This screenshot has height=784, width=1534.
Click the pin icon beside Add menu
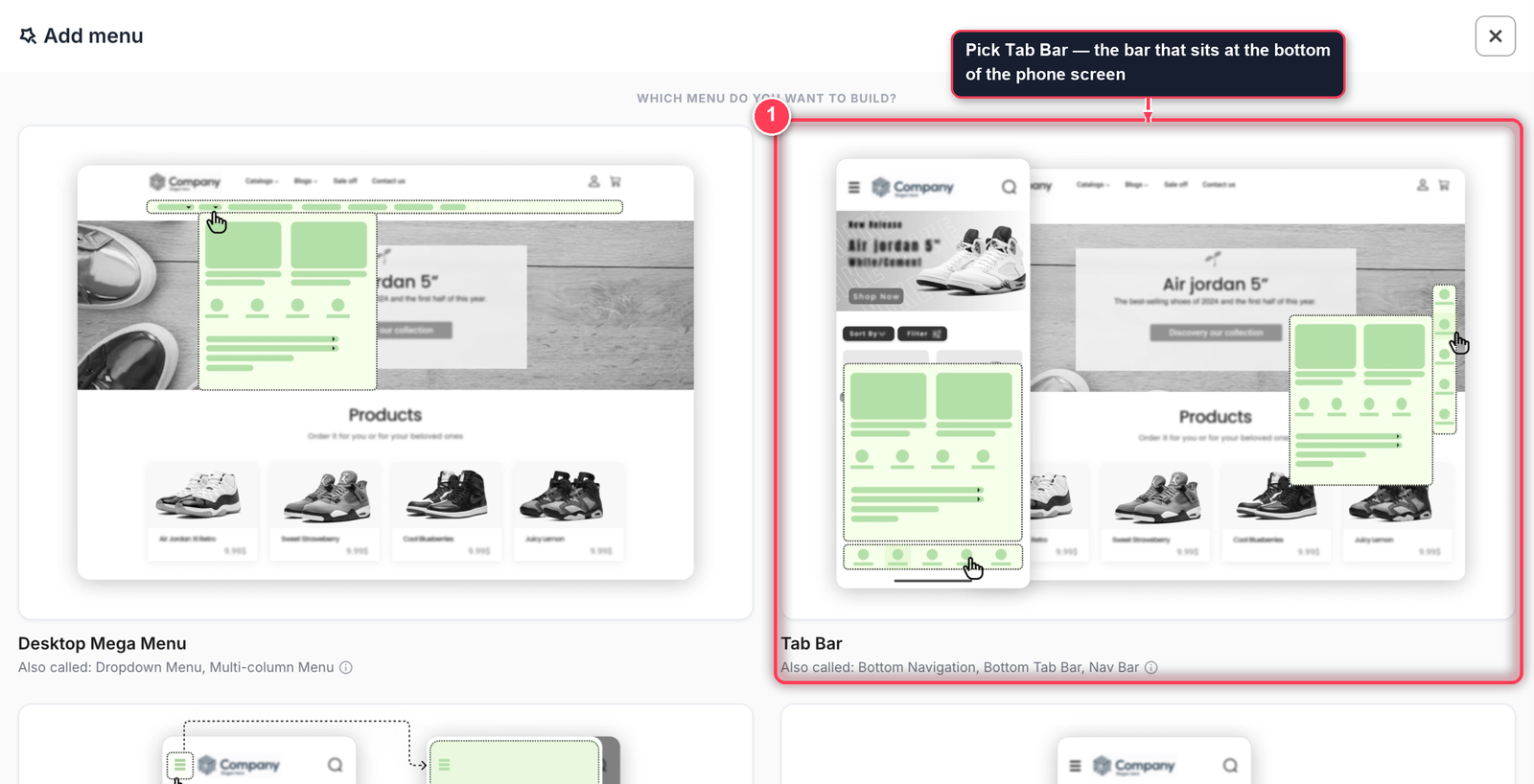pos(28,36)
